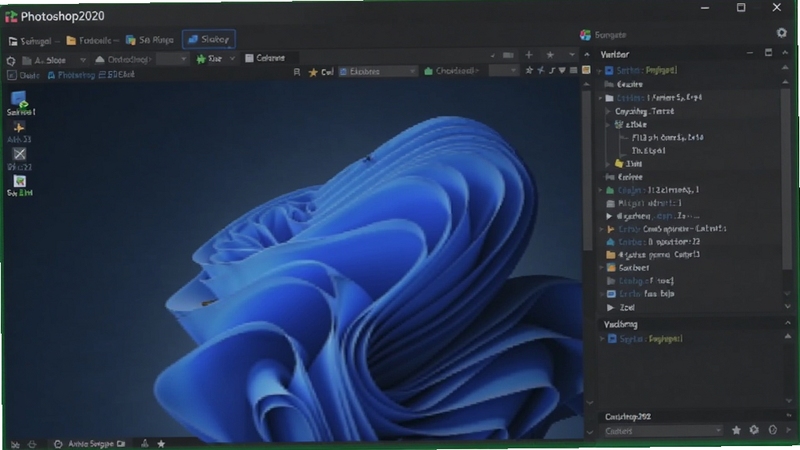Click the Vudbrng panel's scroll-down arrow
800x450 pixels.
pyautogui.click(x=788, y=401)
